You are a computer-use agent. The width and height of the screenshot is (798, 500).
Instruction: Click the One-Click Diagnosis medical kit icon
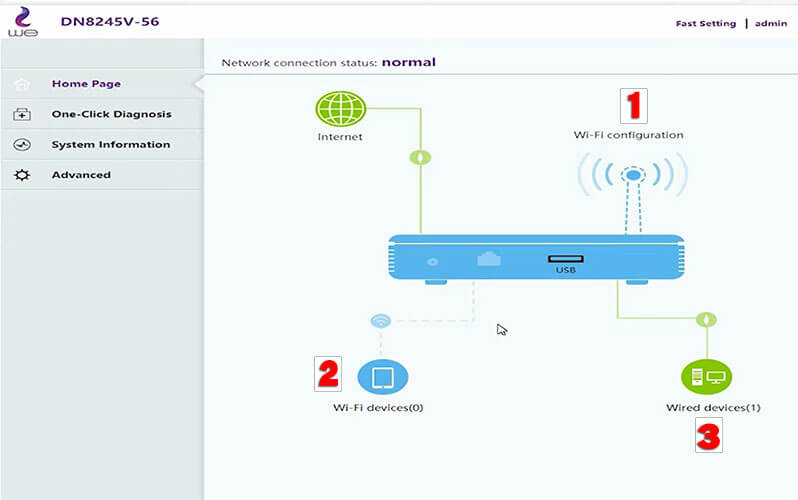point(22,114)
